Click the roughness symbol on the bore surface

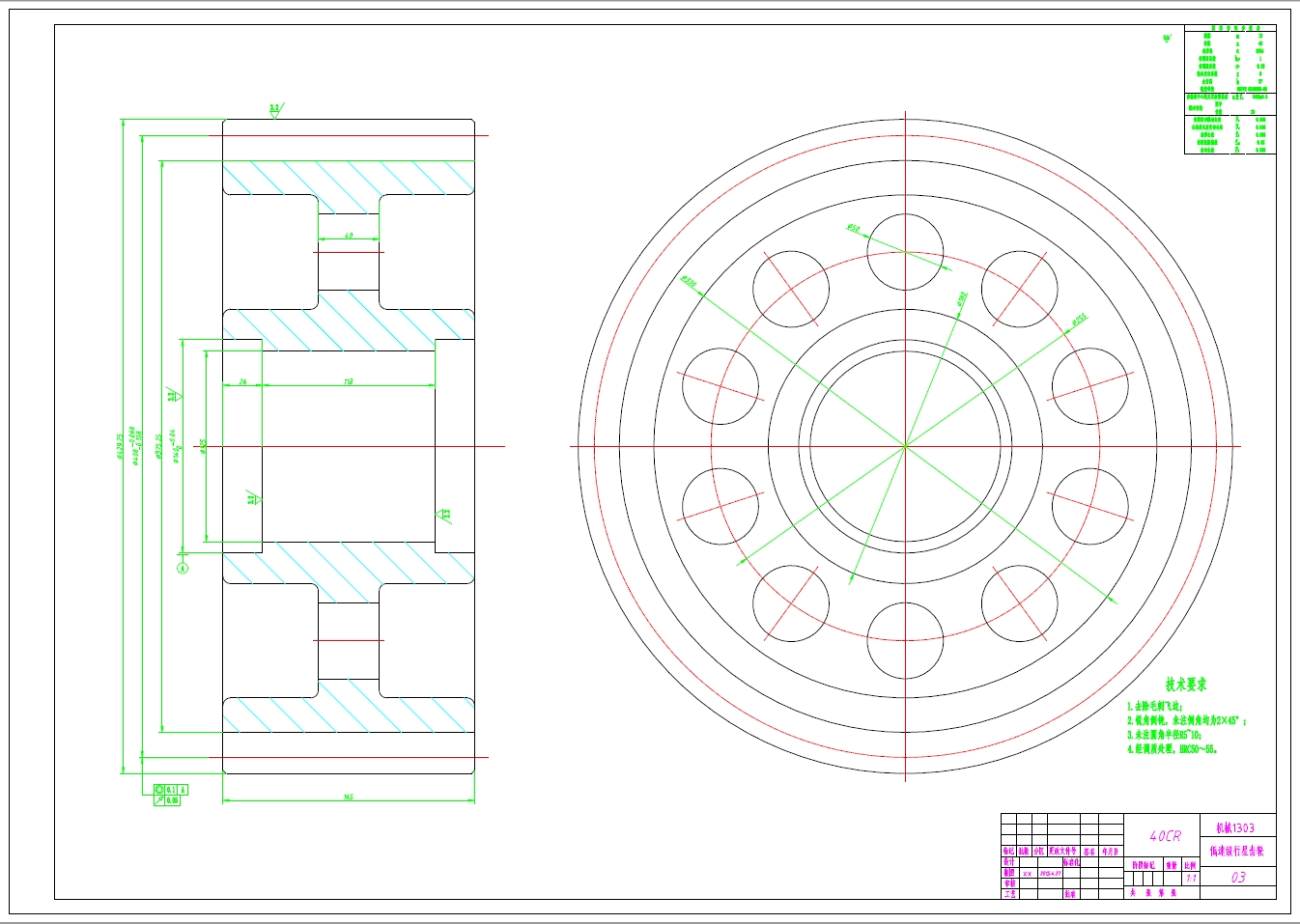tap(253, 500)
